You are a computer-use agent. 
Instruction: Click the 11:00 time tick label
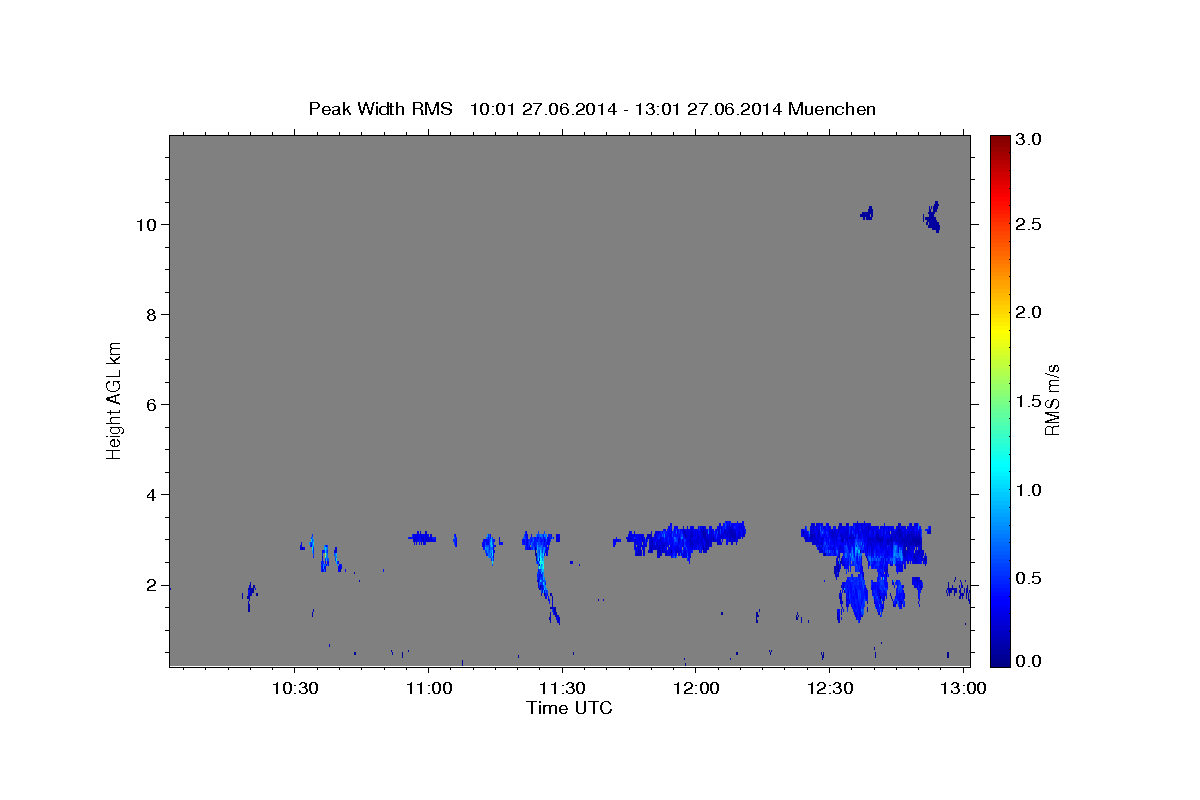click(x=428, y=689)
